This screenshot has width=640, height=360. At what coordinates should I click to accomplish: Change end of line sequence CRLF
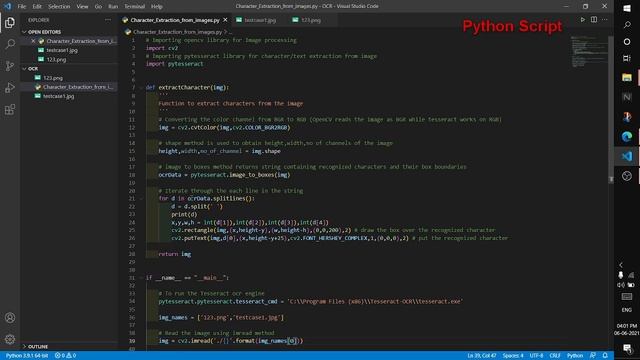[x=555, y=356]
